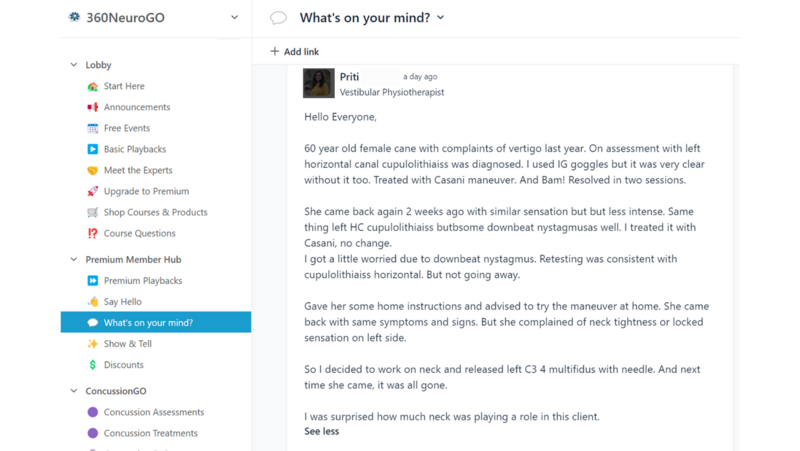Image resolution: width=800 pixels, height=451 pixels.
Task: Open the What's on your mind title dropdown
Action: pyautogui.click(x=441, y=18)
